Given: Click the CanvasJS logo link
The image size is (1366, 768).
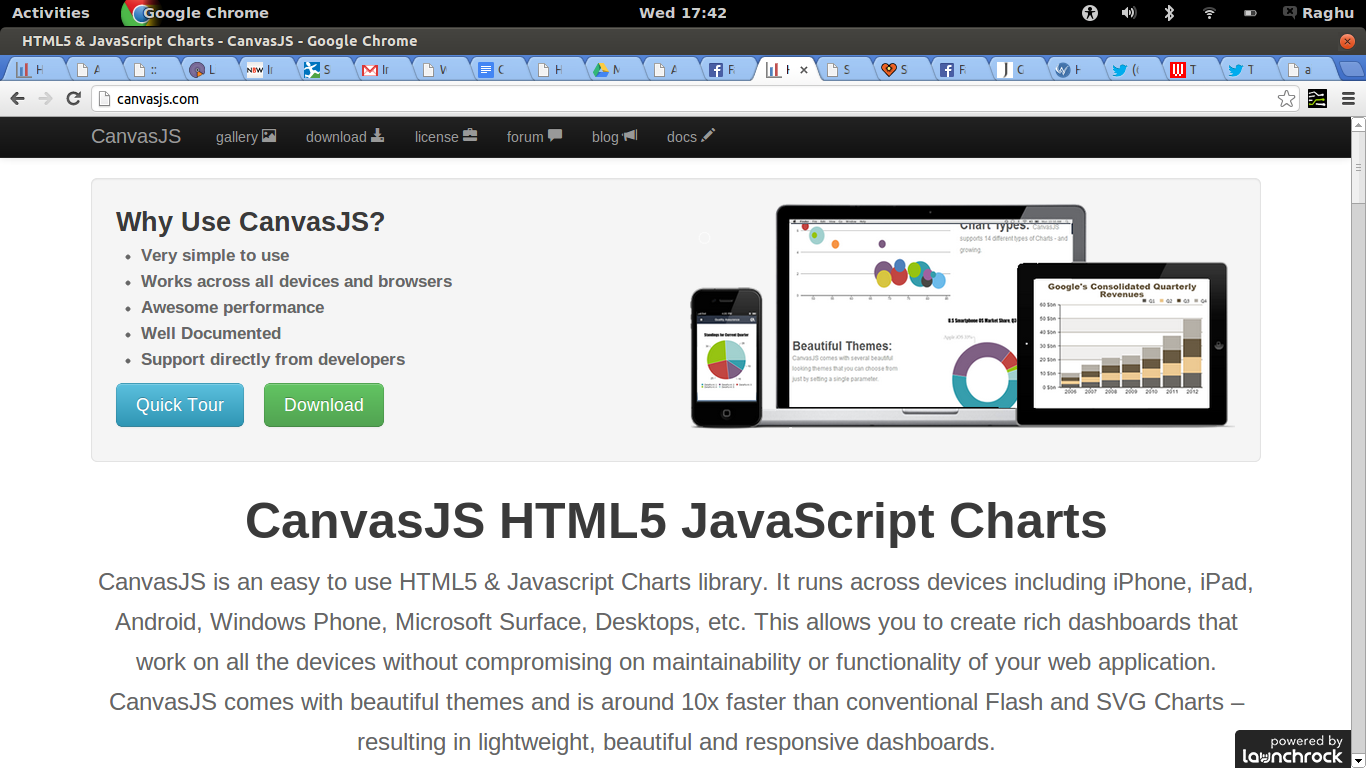Looking at the screenshot, I should tap(136, 136).
